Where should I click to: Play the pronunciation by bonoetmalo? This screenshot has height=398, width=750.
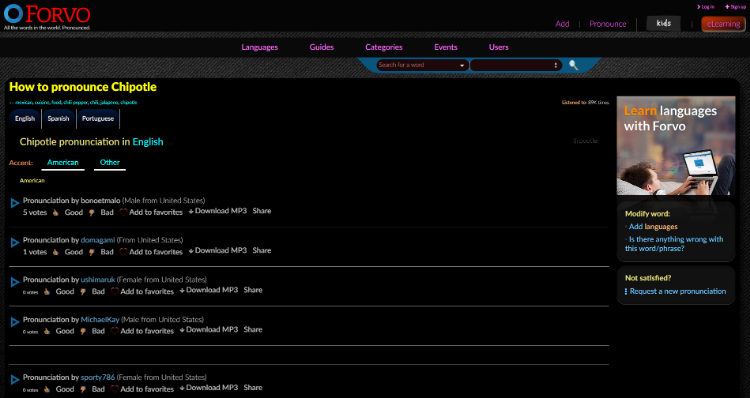pos(15,203)
